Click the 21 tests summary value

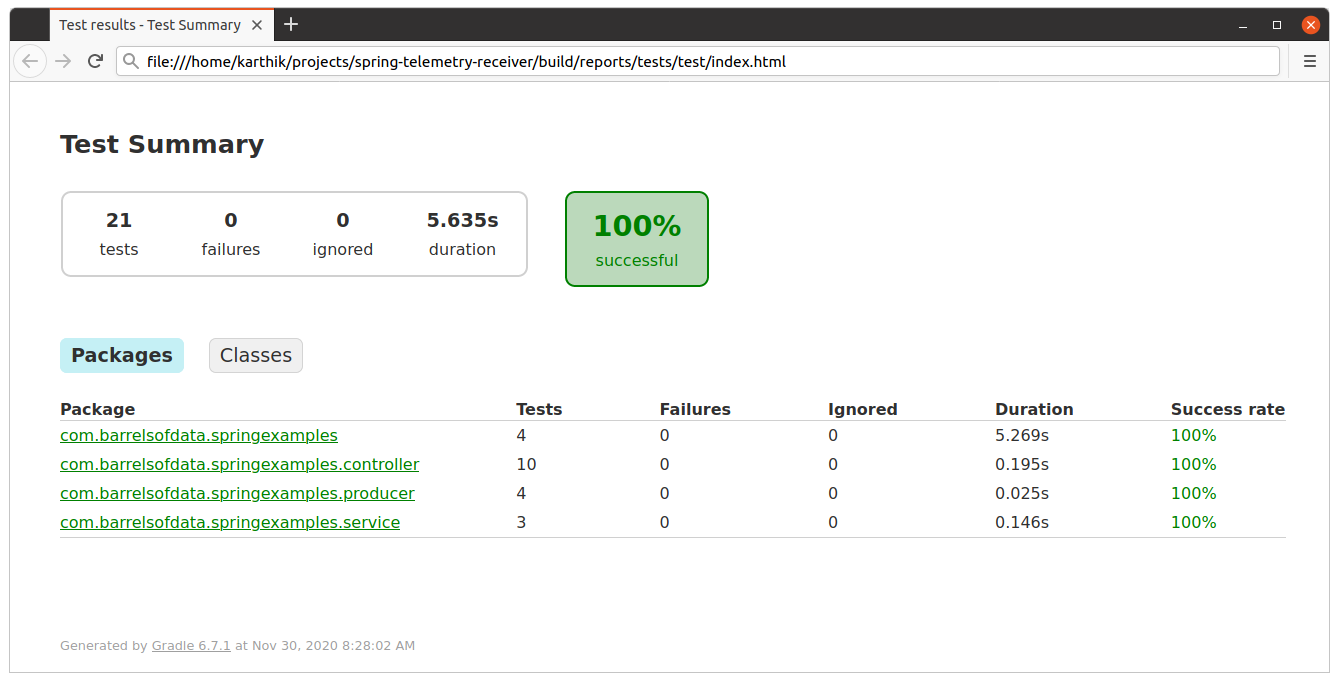click(x=118, y=220)
